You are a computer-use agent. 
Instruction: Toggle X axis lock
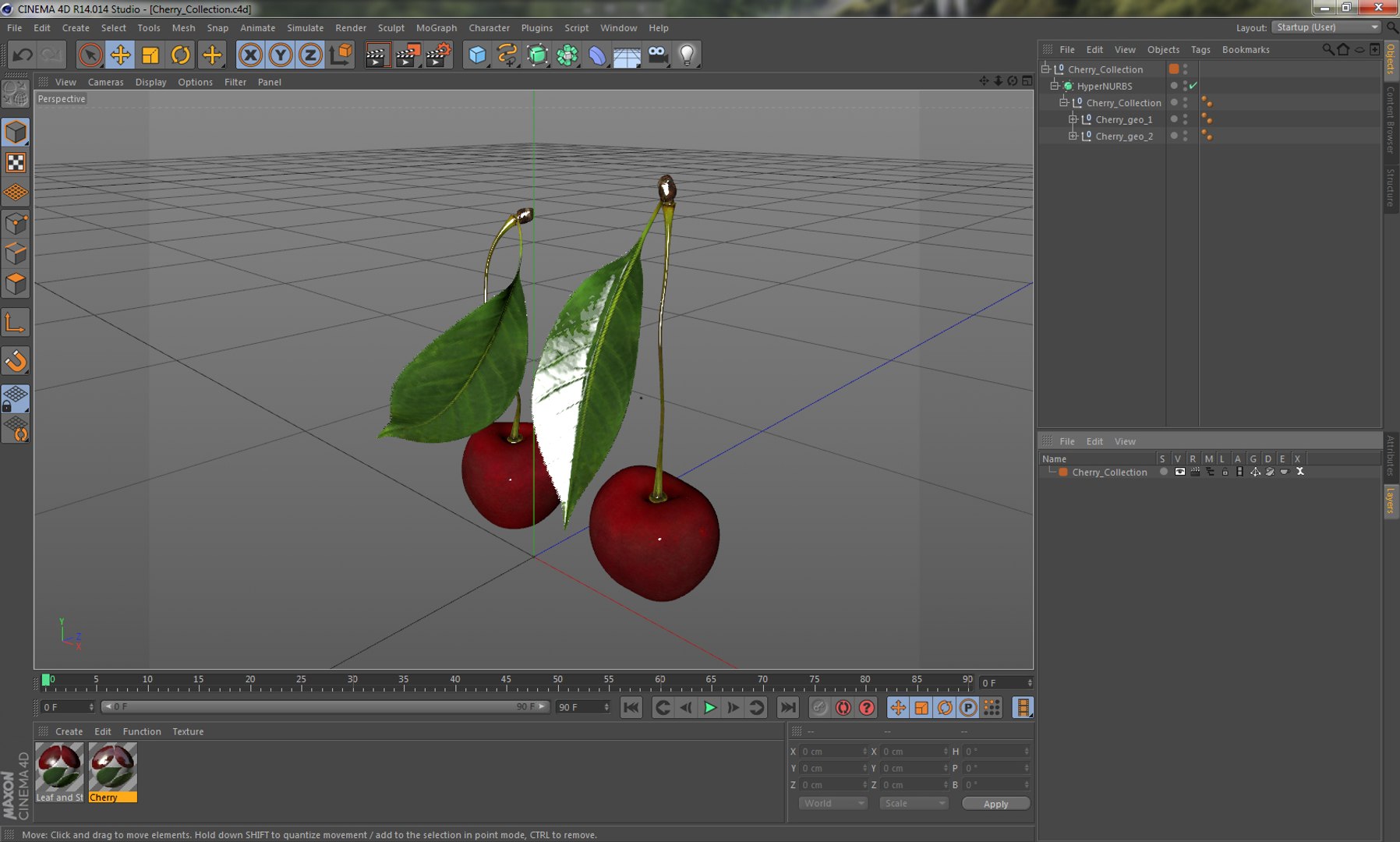[250, 55]
